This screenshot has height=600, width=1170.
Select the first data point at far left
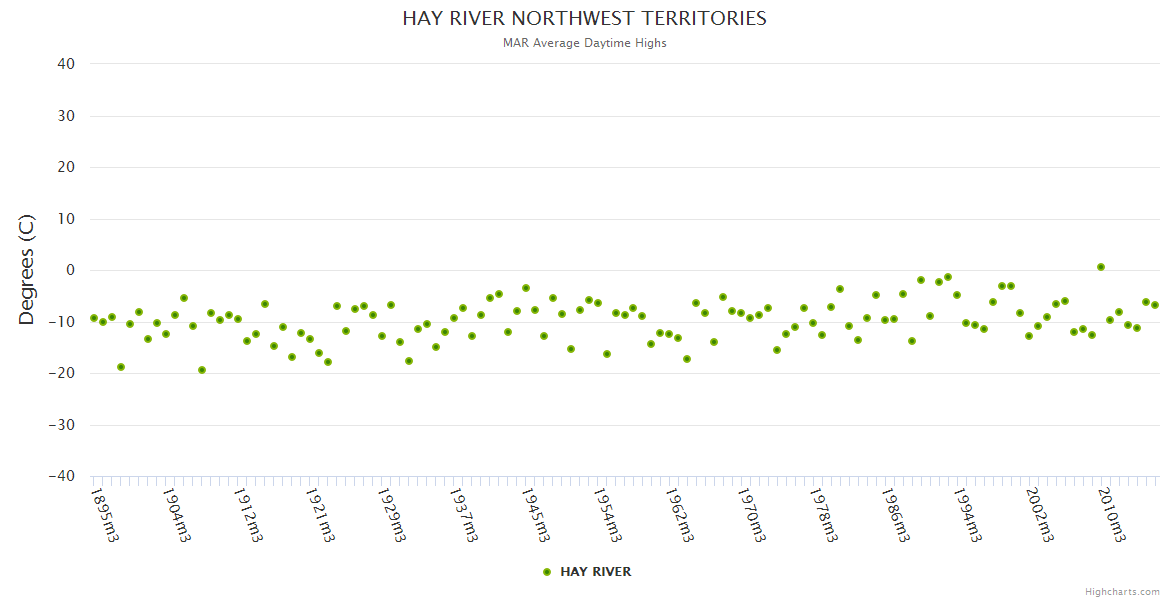[94, 318]
